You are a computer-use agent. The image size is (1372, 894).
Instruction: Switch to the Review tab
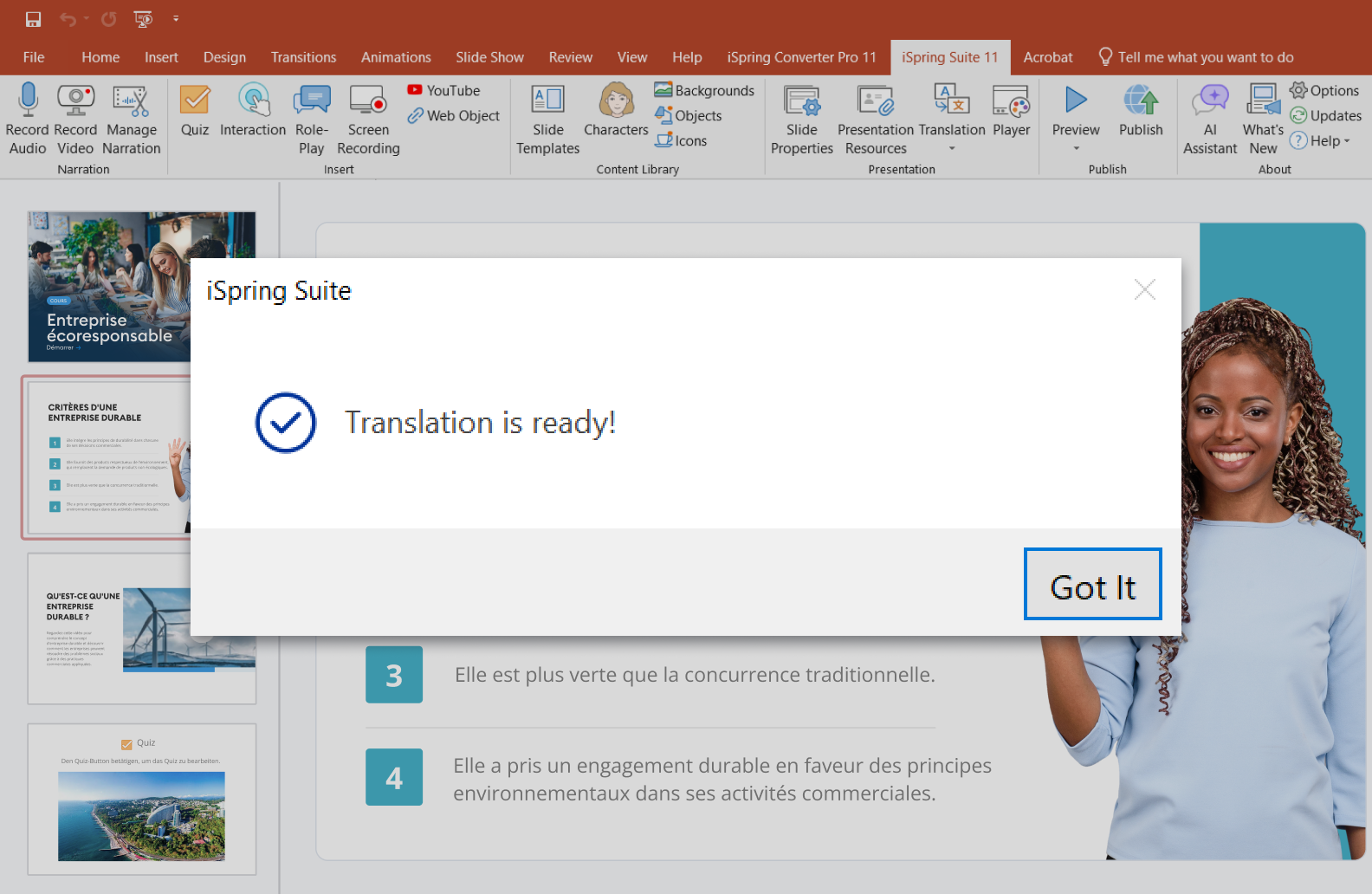click(570, 57)
